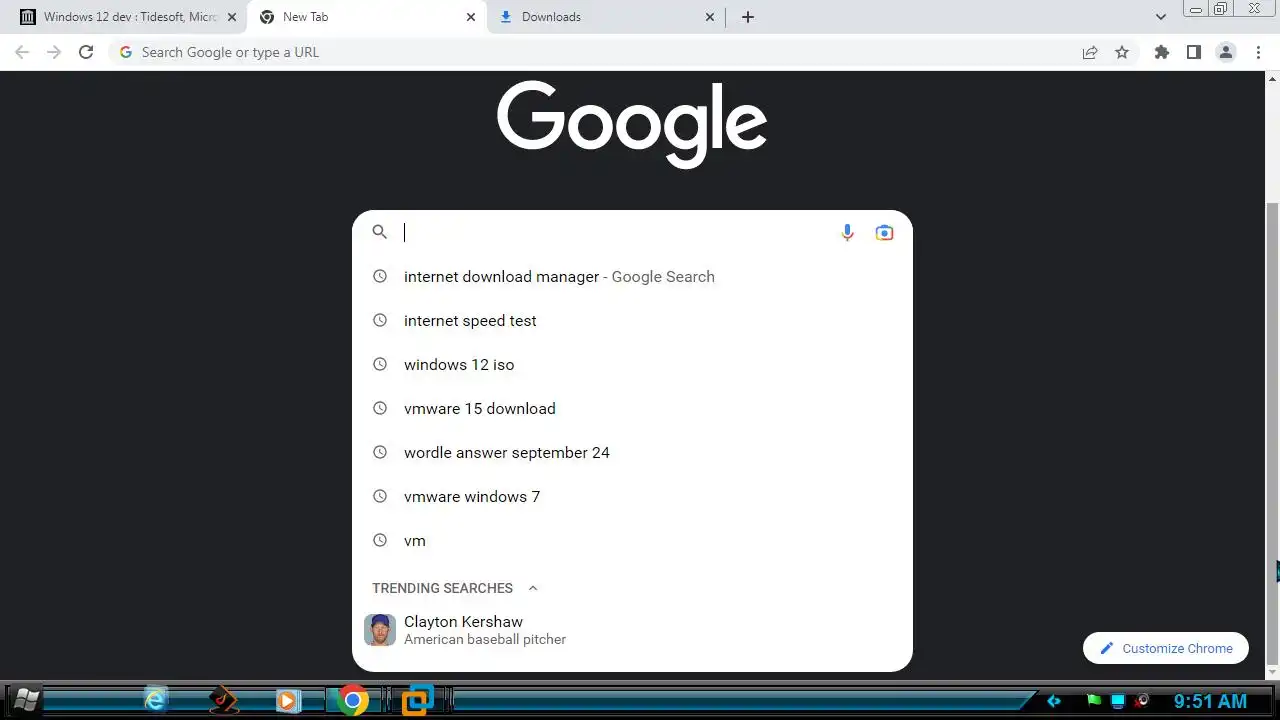Close the Windows 12 dev tab
Screen dimensions: 1280x720
coord(233,17)
